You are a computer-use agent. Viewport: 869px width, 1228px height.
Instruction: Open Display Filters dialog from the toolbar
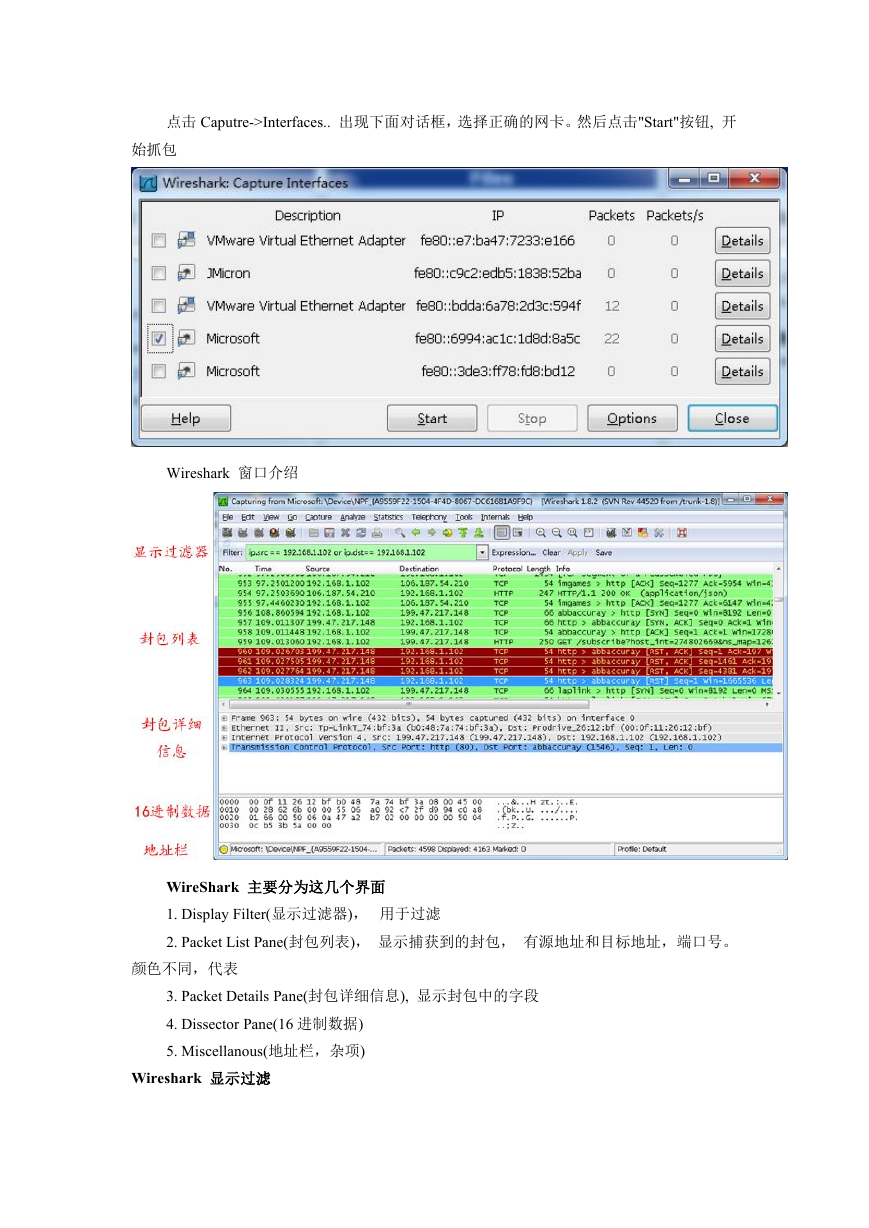tap(627, 533)
